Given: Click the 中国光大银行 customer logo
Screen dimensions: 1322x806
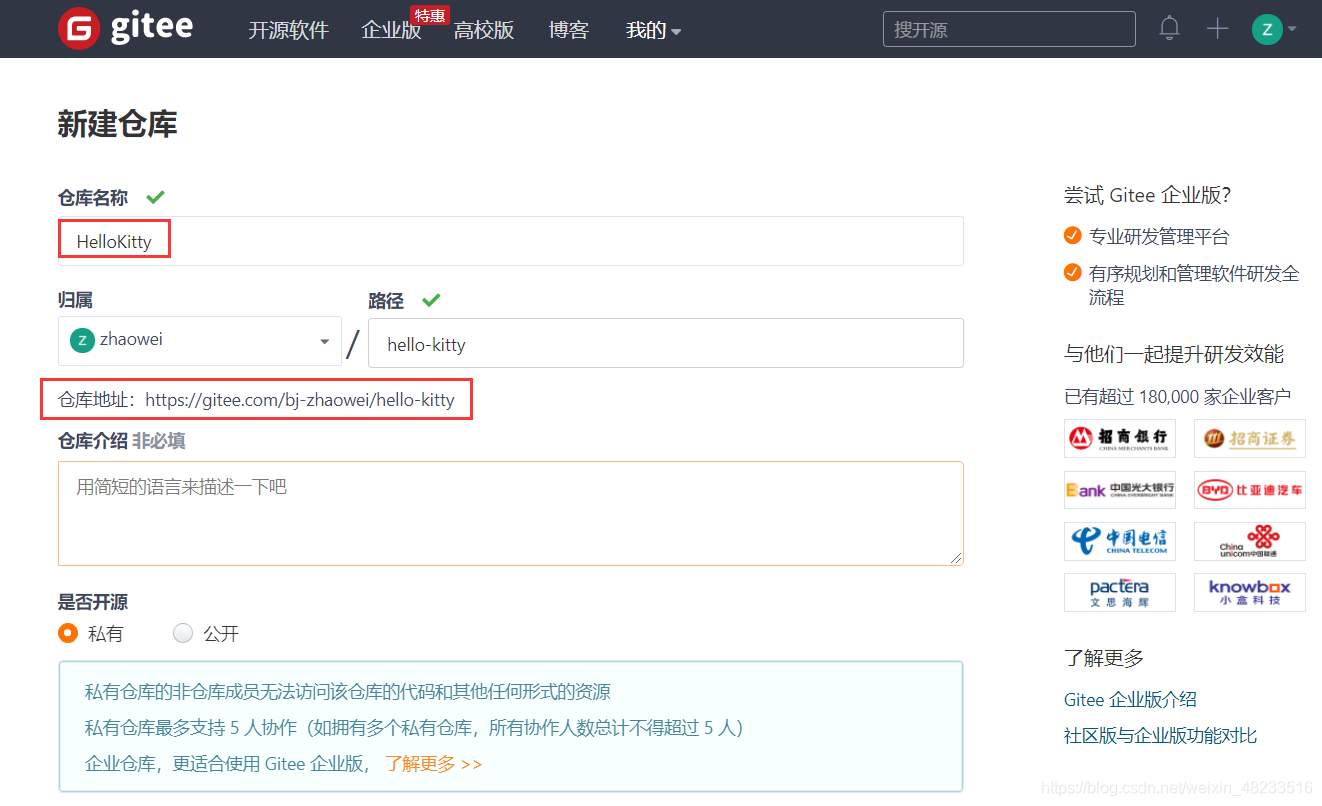Looking at the screenshot, I should pos(1119,489).
